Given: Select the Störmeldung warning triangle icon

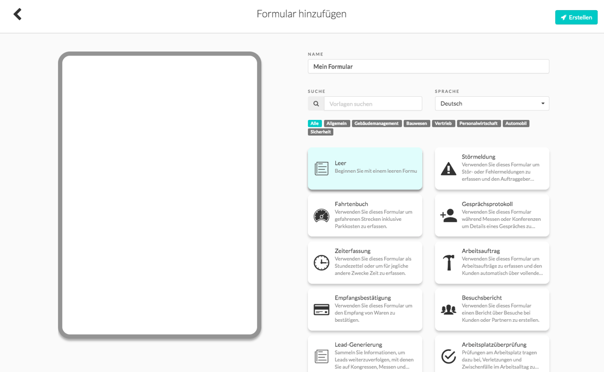Looking at the screenshot, I should (x=448, y=169).
